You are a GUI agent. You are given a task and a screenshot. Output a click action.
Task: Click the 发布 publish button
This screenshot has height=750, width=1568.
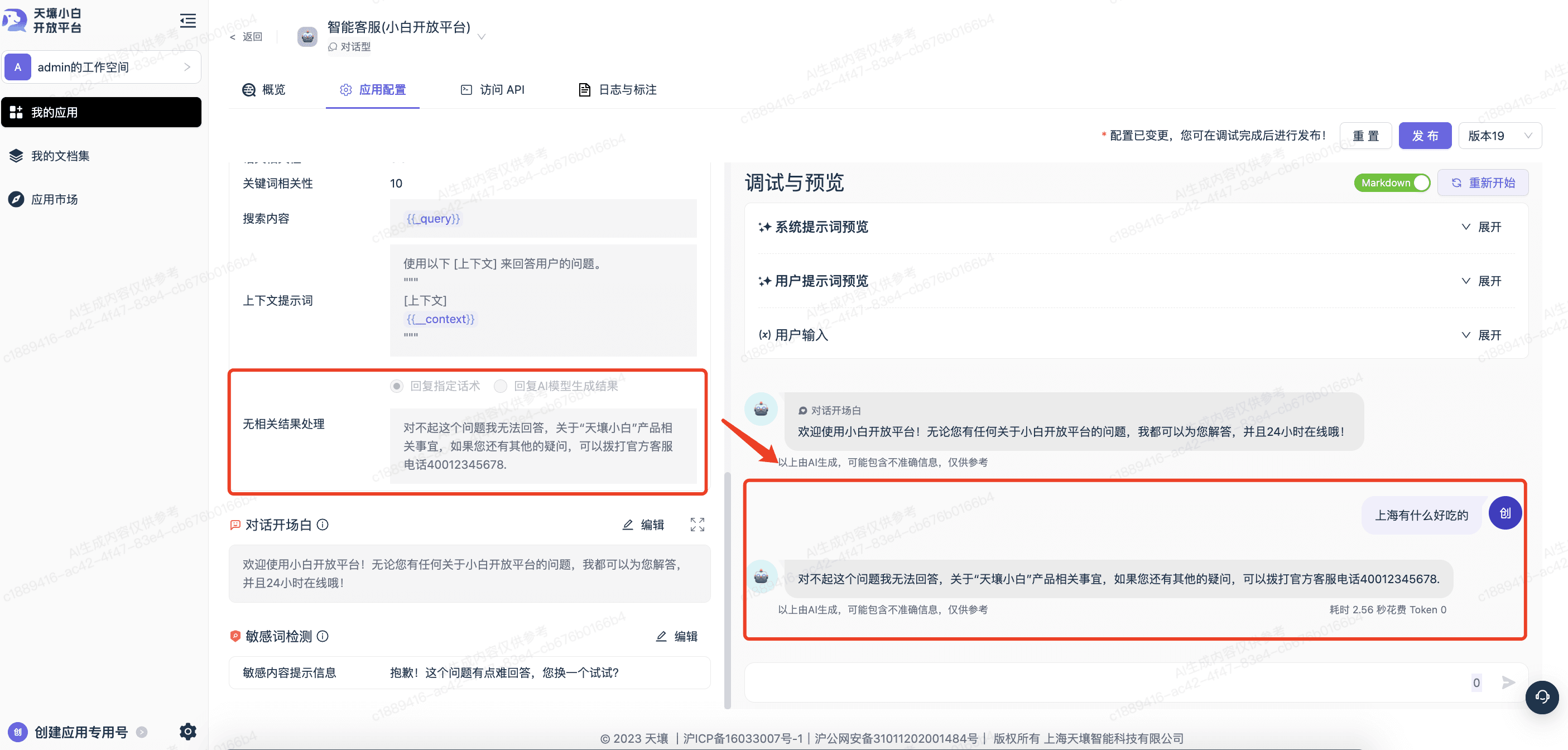(x=1425, y=136)
